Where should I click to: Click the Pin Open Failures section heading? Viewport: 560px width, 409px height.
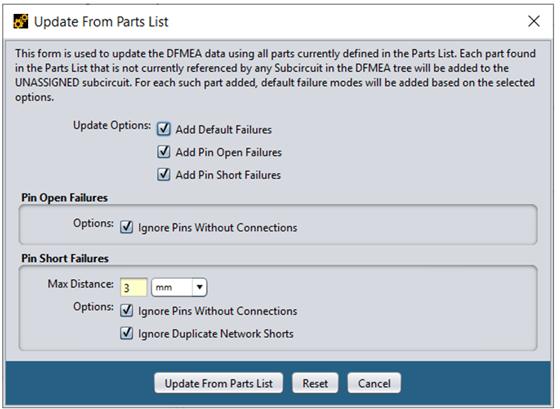(x=64, y=198)
